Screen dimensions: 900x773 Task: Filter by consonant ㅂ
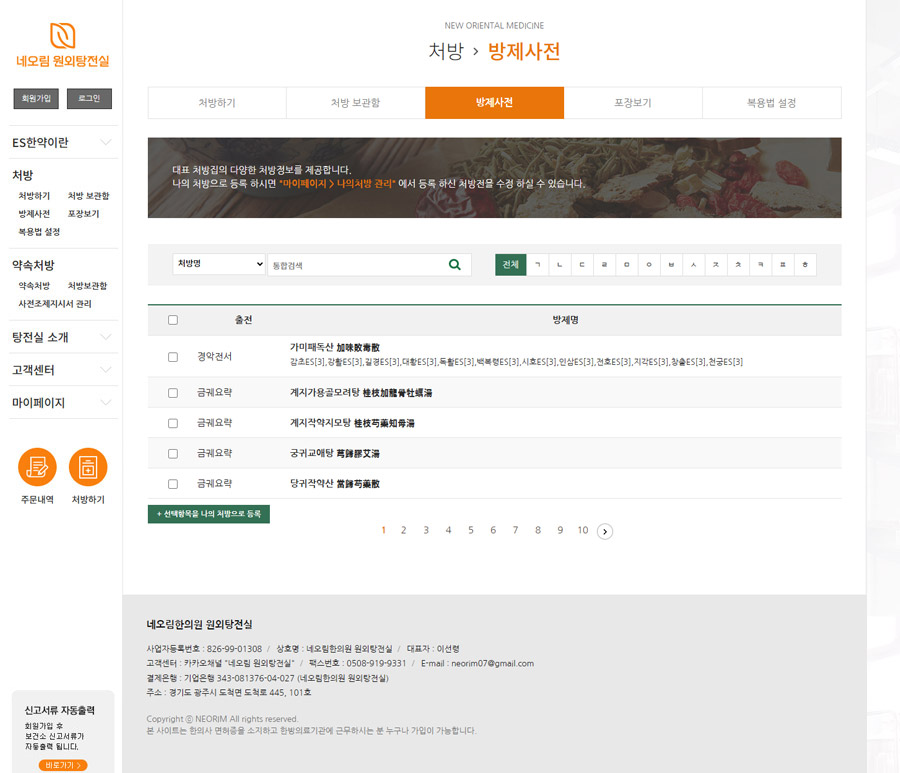point(672,265)
